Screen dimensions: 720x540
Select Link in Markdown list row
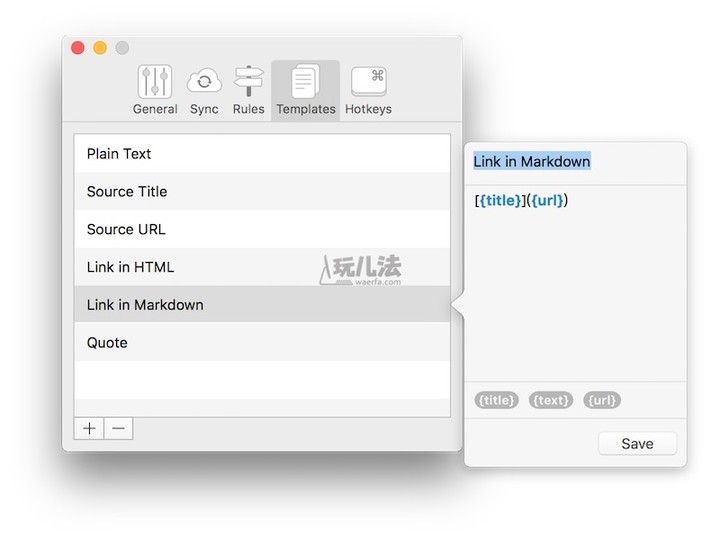tap(262, 305)
